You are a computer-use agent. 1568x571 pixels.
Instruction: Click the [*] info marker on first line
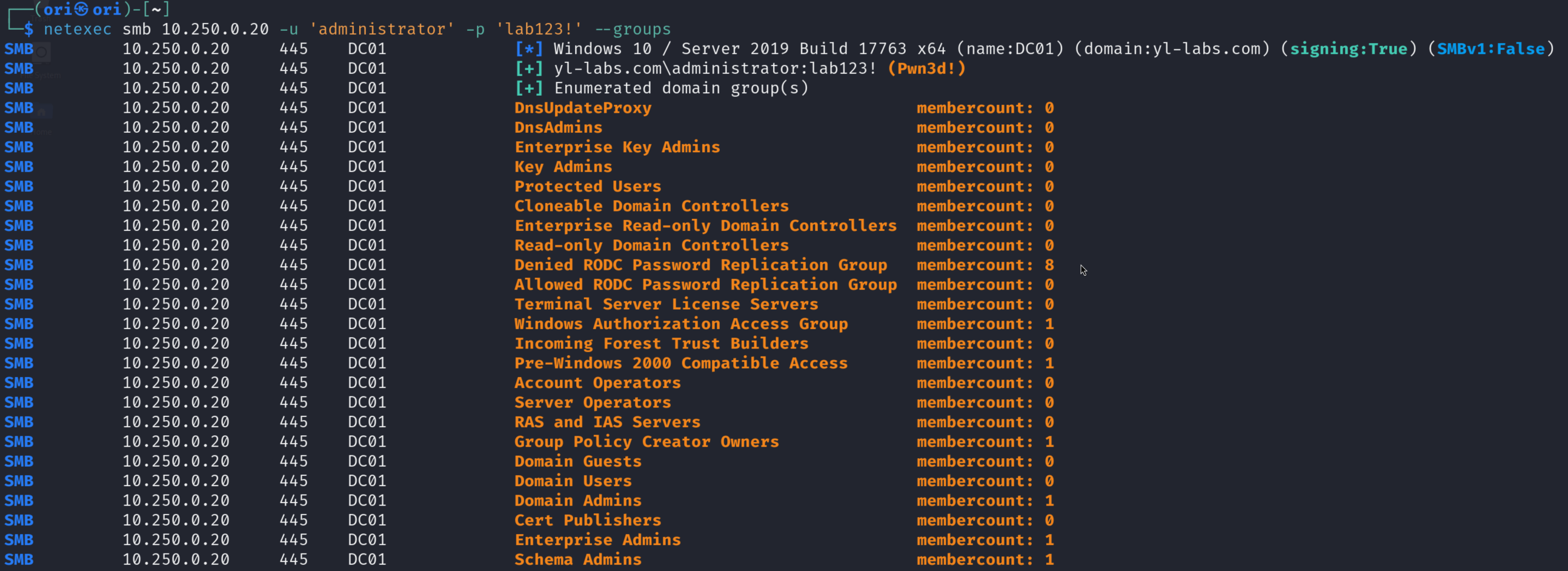click(x=528, y=48)
